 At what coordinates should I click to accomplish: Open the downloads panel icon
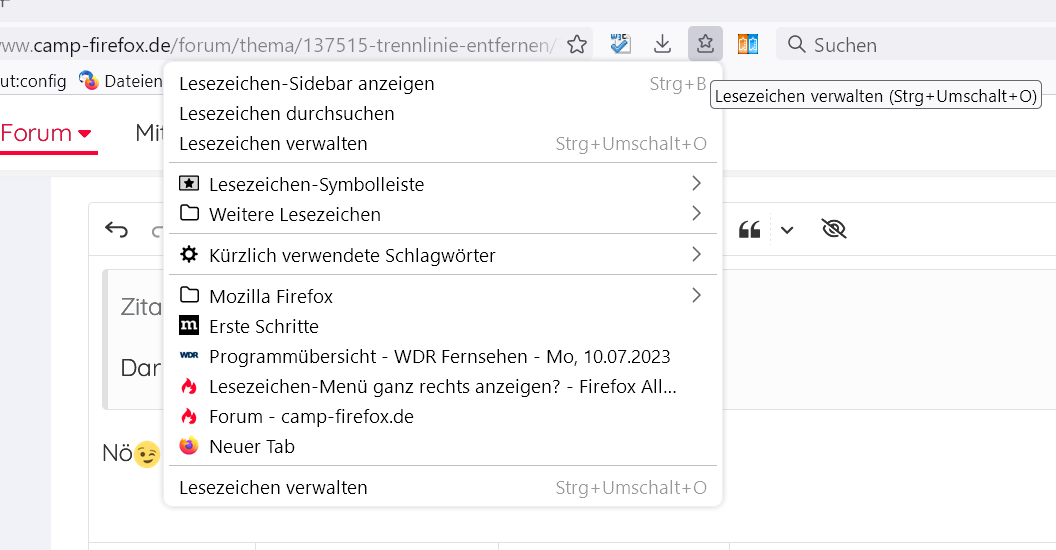(662, 44)
